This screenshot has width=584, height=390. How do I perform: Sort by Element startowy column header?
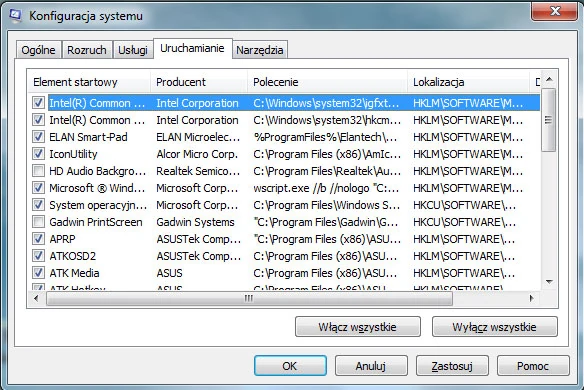(x=89, y=82)
